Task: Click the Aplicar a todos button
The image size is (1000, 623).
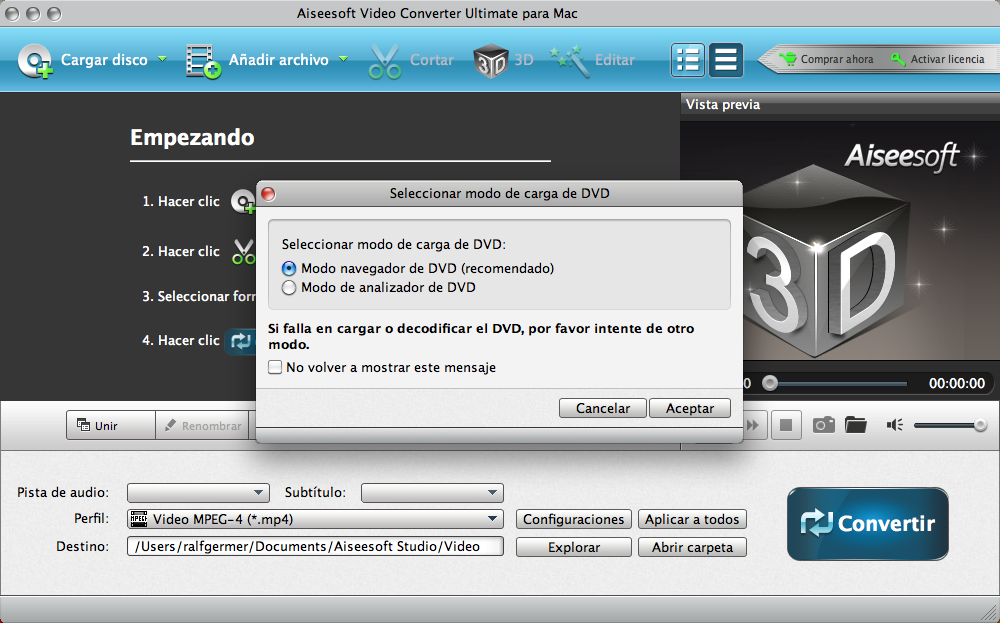Action: coord(692,519)
